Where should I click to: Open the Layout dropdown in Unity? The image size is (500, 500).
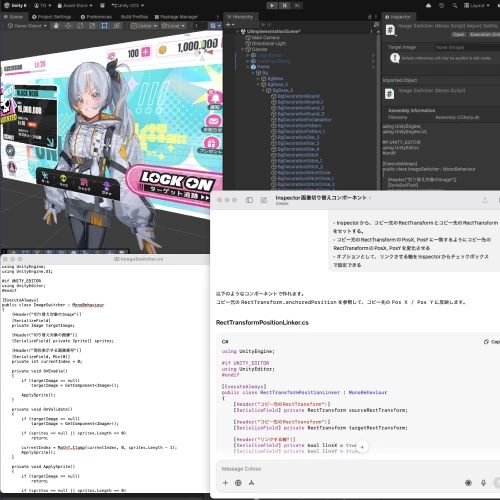coord(477,5)
